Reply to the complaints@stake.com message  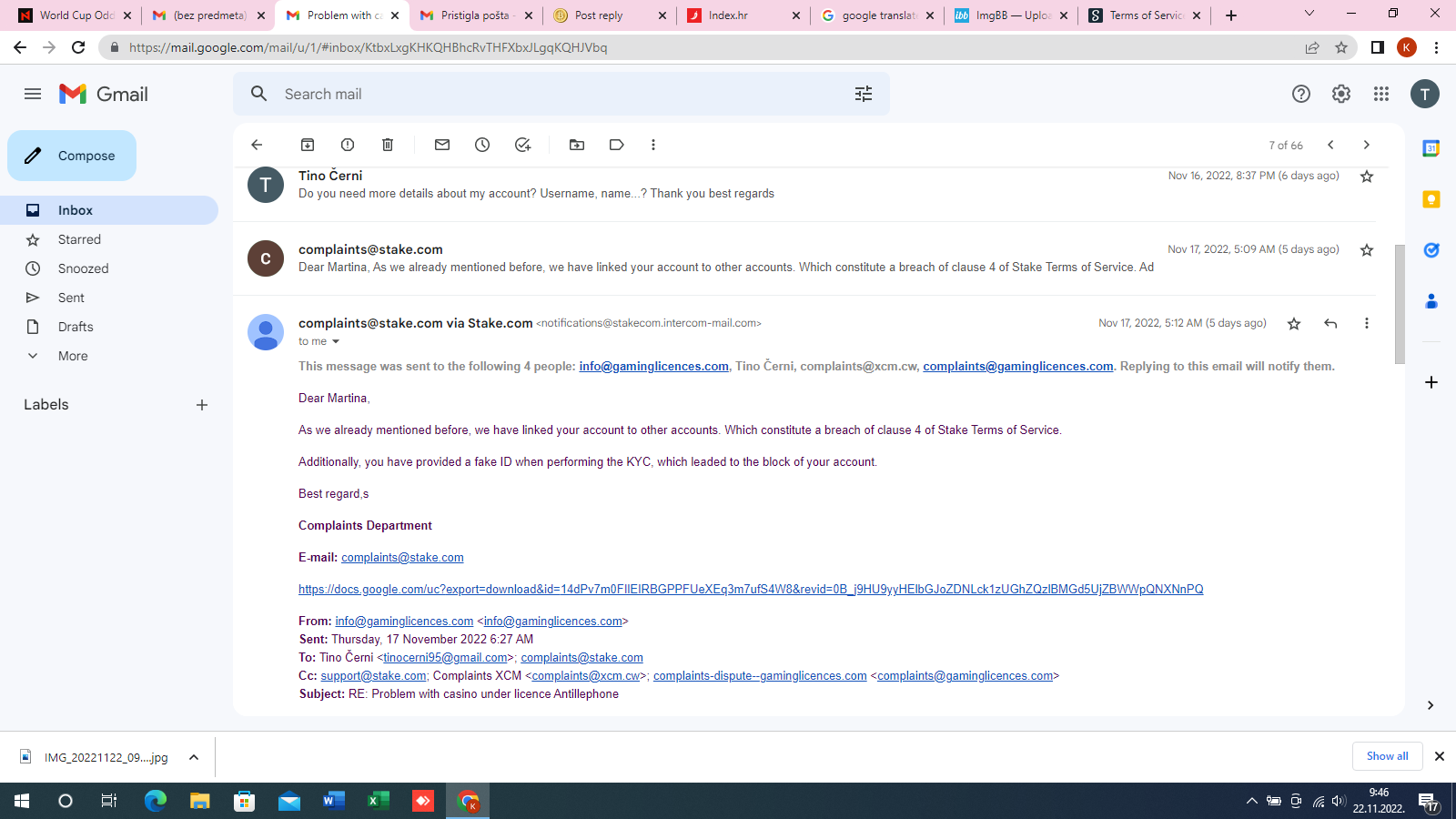[x=1330, y=323]
